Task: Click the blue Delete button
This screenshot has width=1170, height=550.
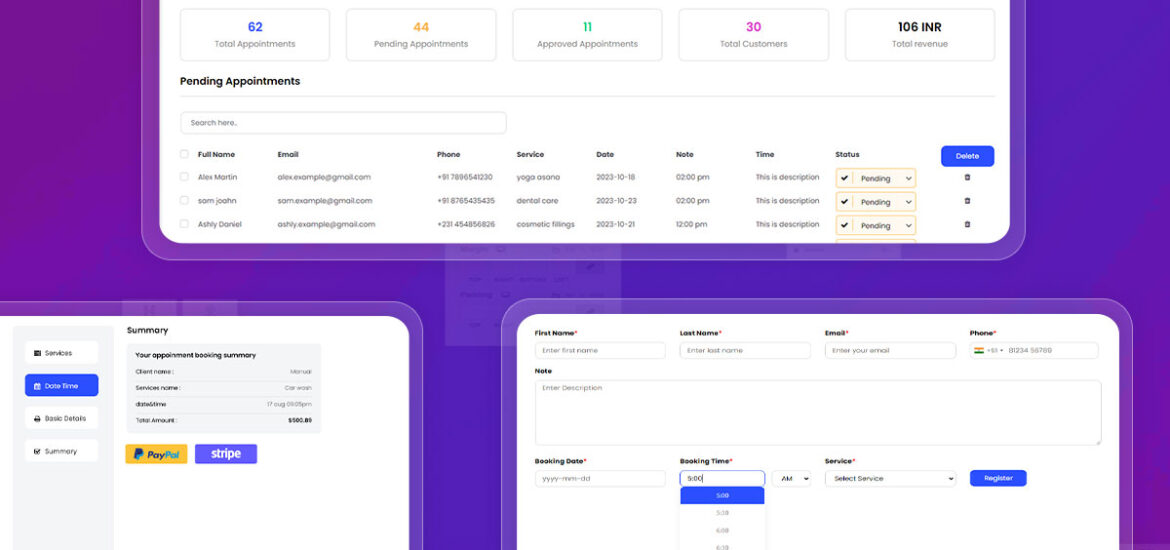Action: click(967, 156)
